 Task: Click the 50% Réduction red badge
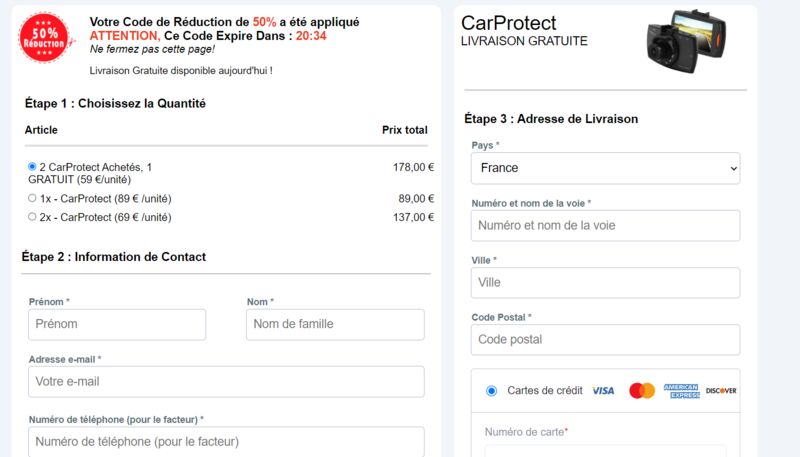[x=44, y=37]
